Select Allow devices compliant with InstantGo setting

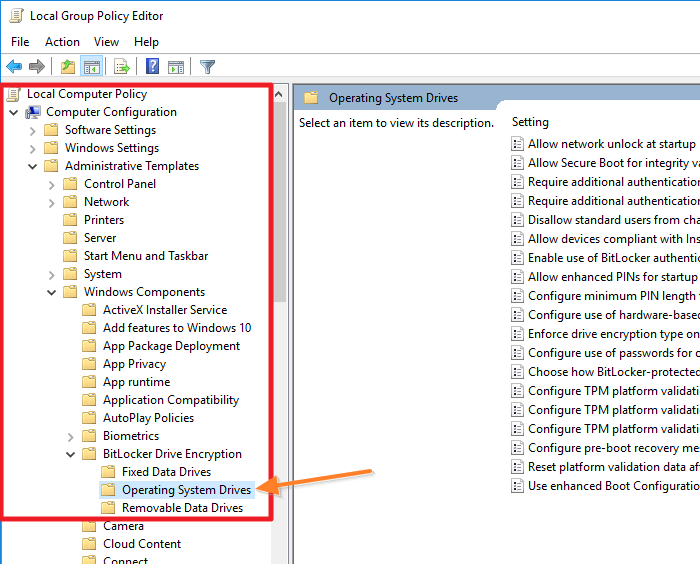pyautogui.click(x=613, y=239)
